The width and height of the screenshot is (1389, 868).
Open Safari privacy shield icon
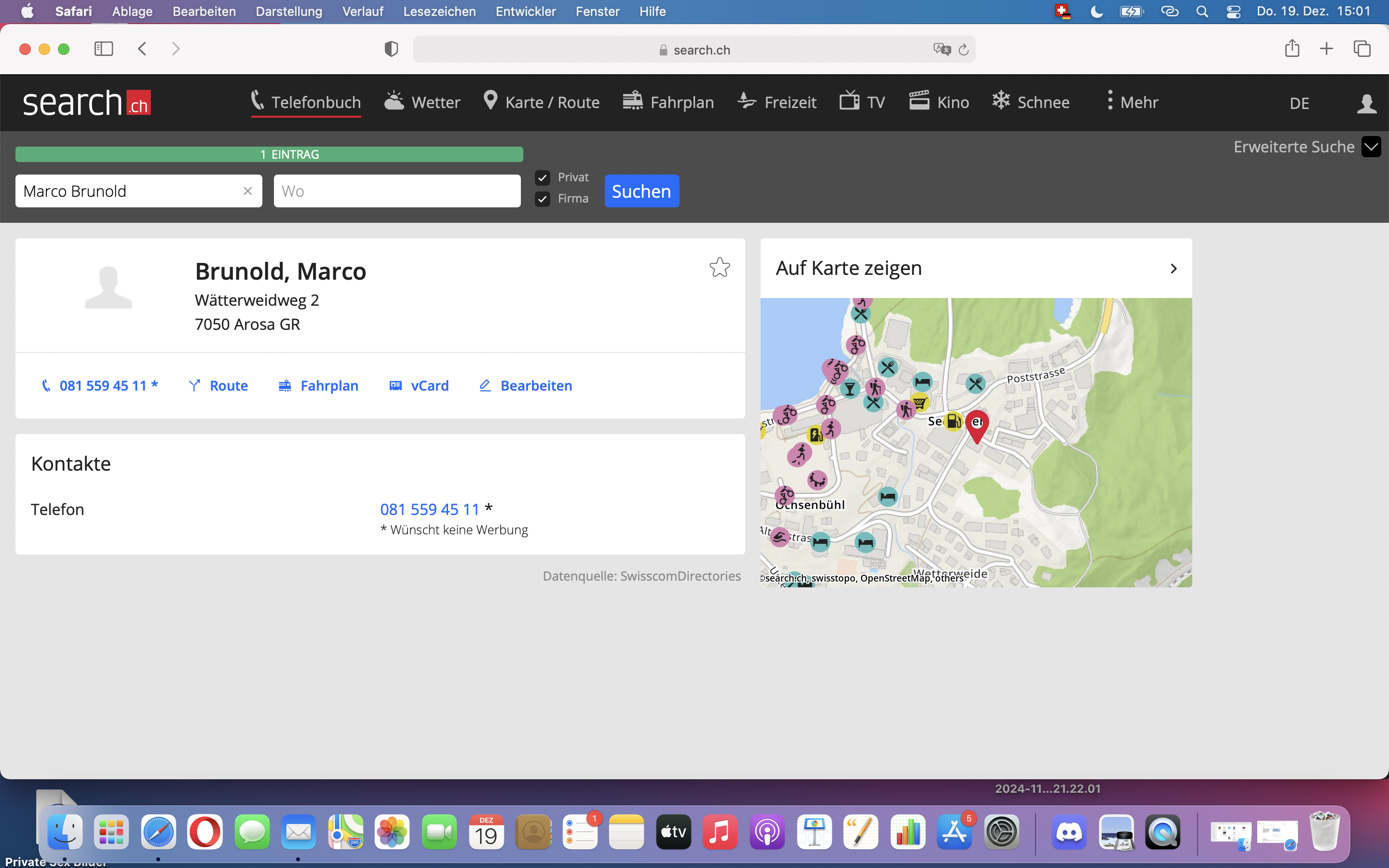click(x=391, y=49)
